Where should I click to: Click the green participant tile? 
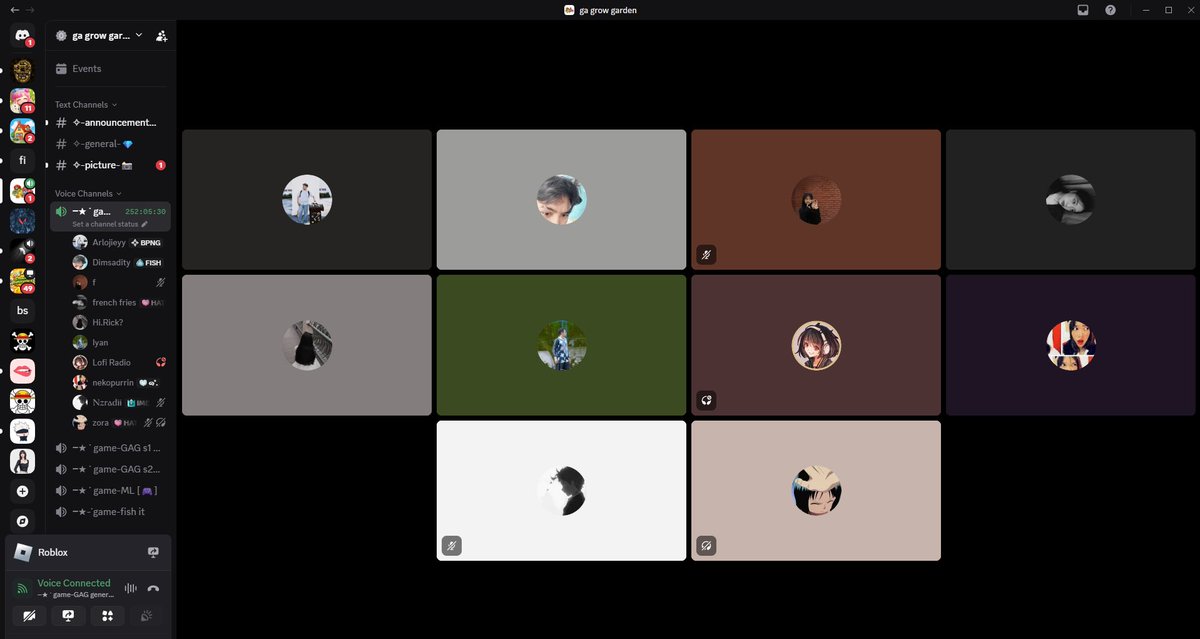coord(561,345)
